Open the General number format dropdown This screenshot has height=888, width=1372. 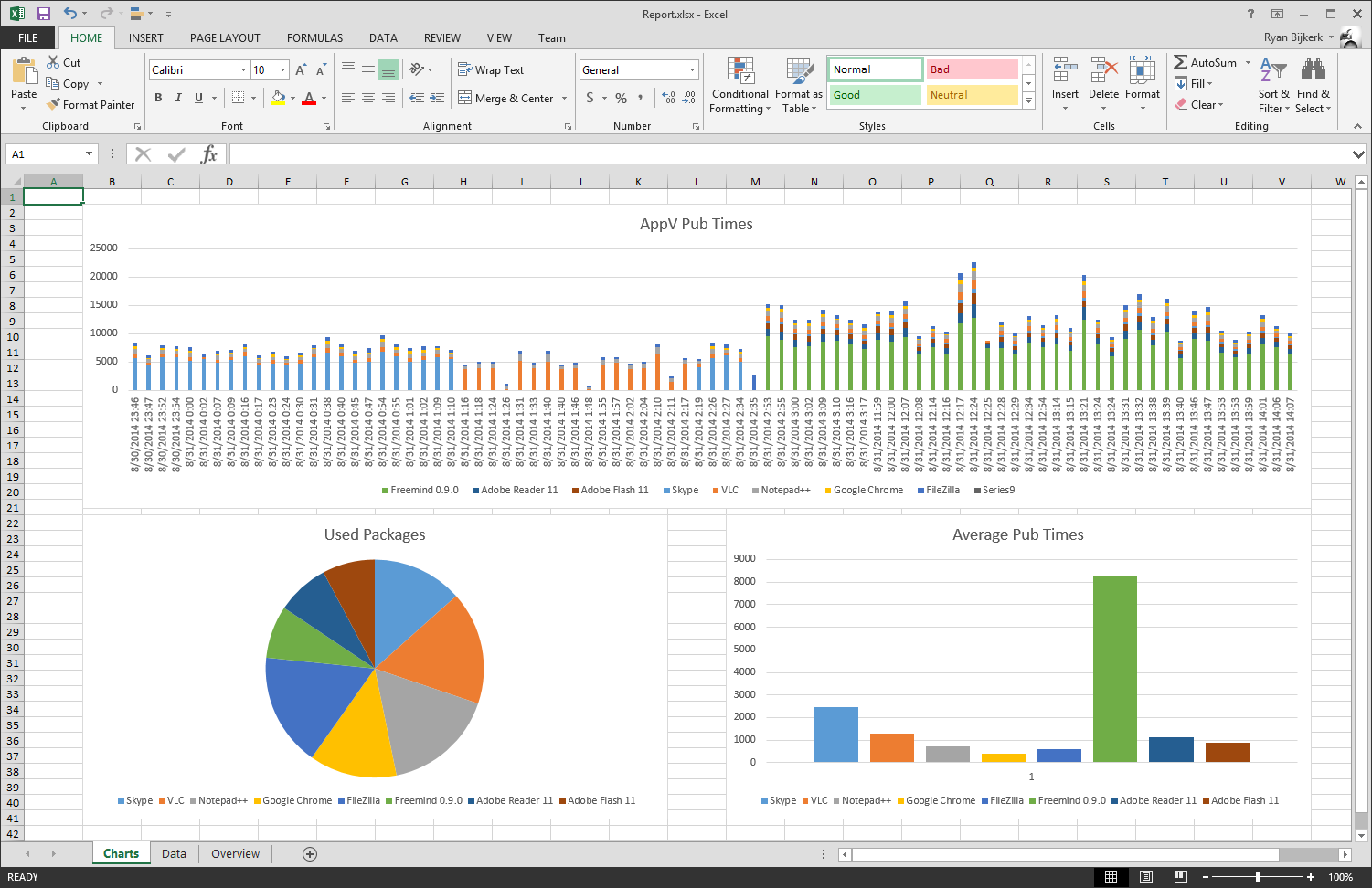692,69
